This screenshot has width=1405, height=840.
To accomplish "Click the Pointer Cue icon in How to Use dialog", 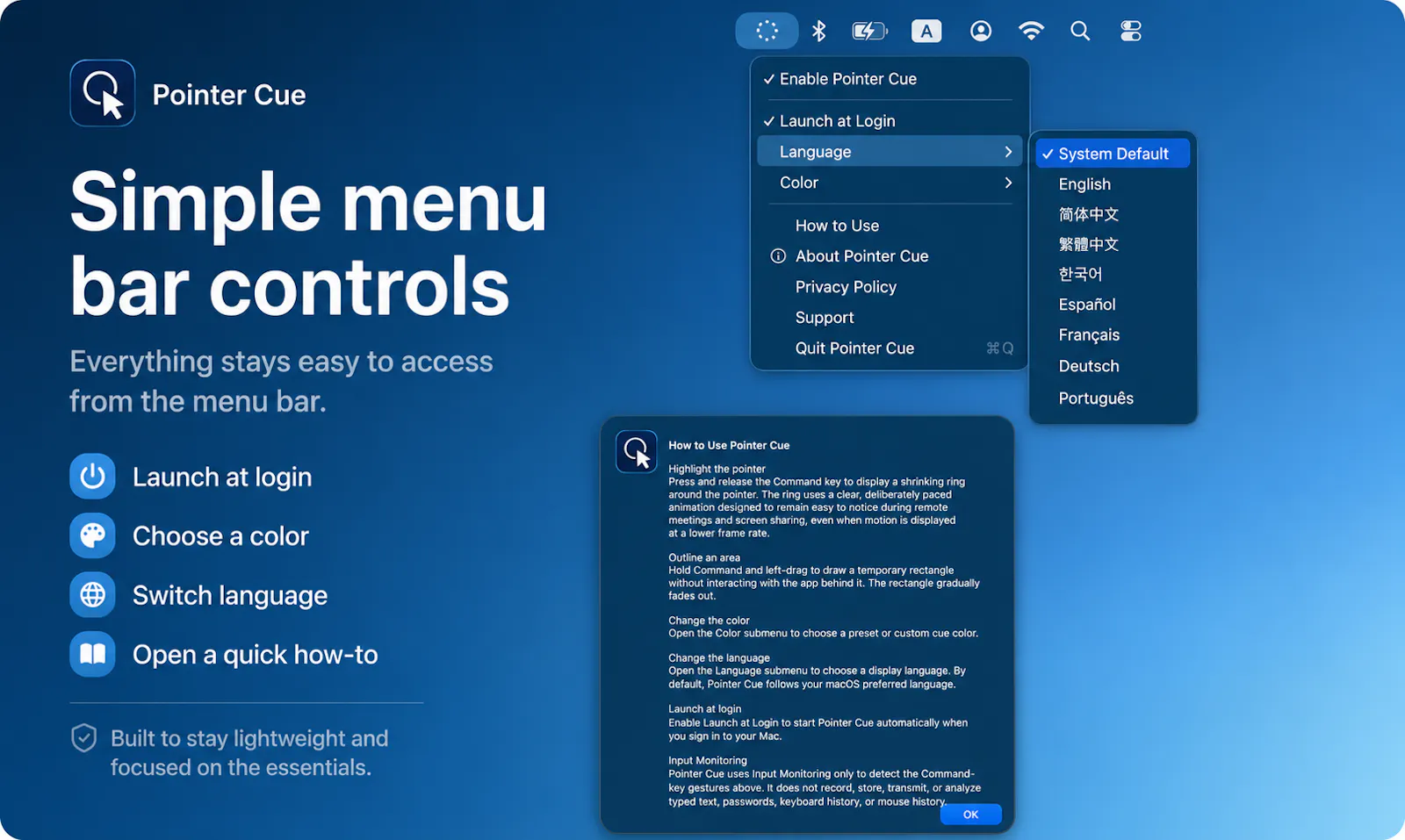I will [x=637, y=452].
